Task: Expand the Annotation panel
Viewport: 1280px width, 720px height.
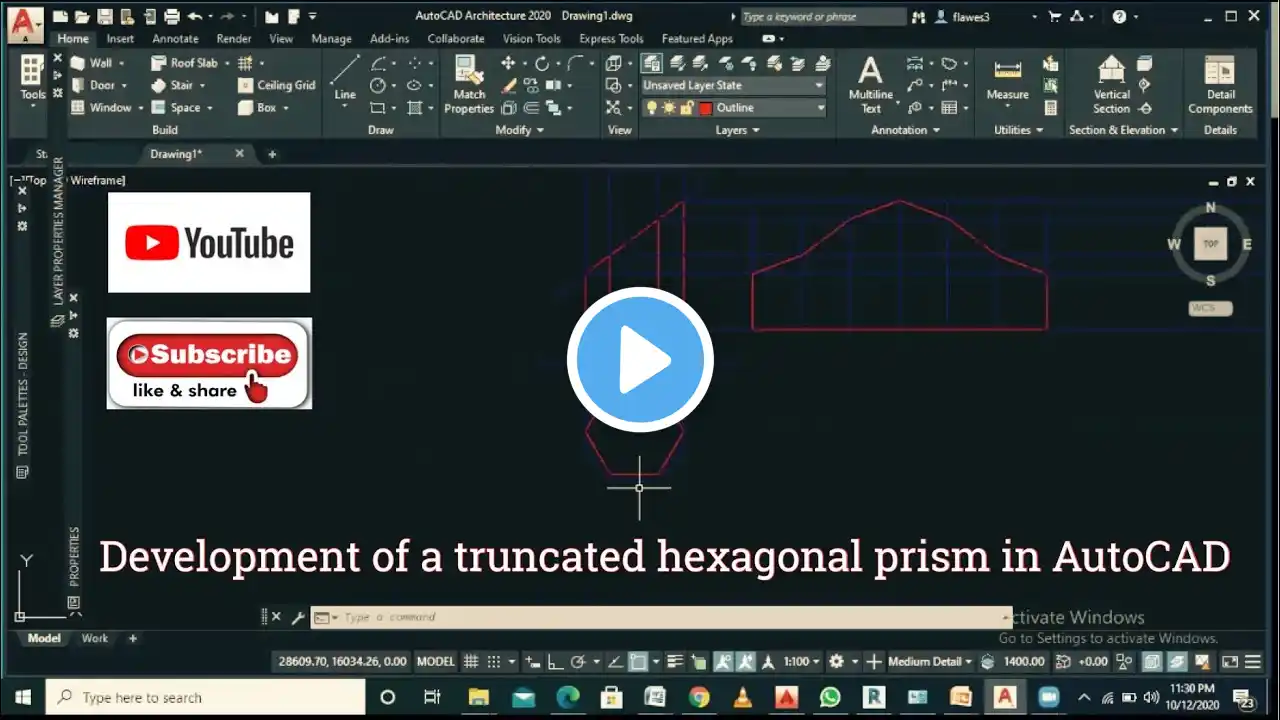Action: (905, 130)
